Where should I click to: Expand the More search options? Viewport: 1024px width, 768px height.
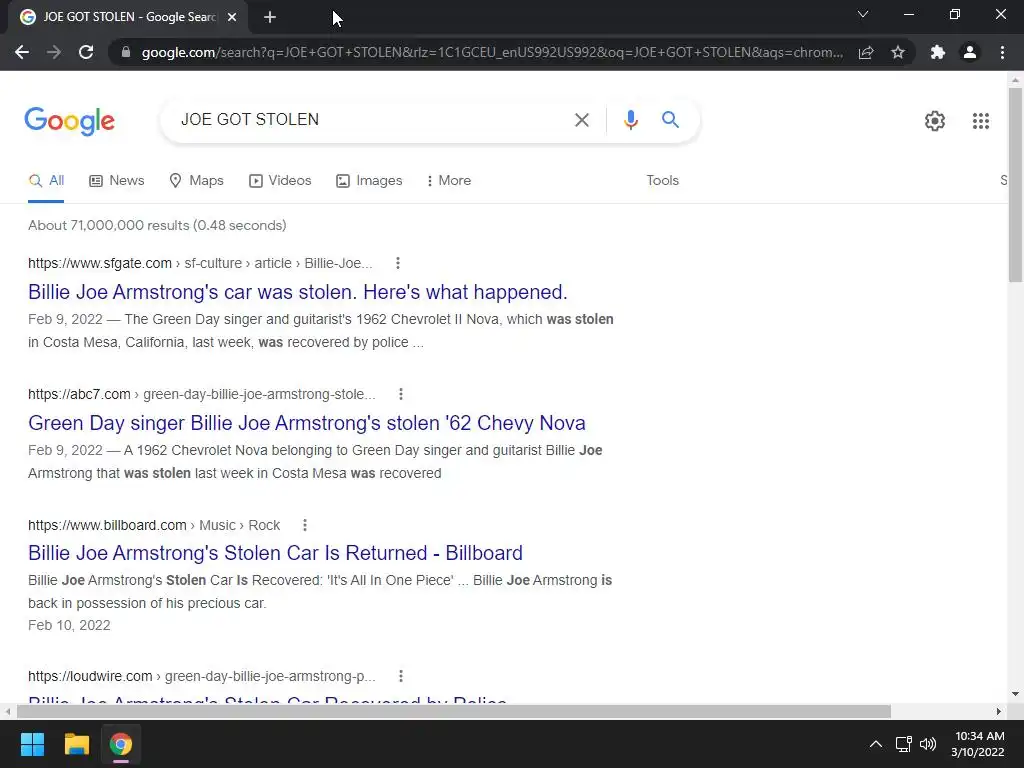[448, 181]
